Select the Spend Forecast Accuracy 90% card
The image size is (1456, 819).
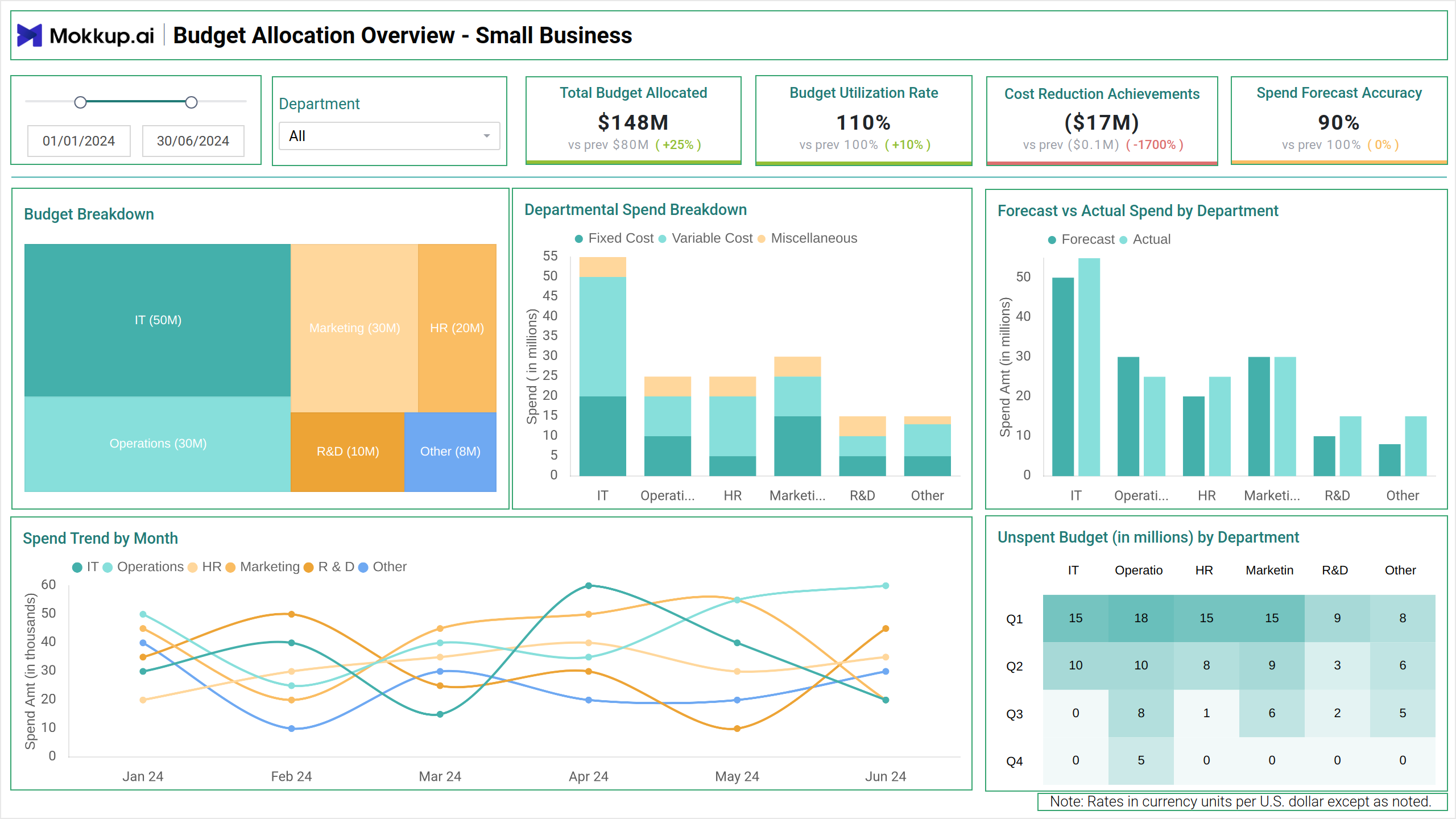(1339, 120)
